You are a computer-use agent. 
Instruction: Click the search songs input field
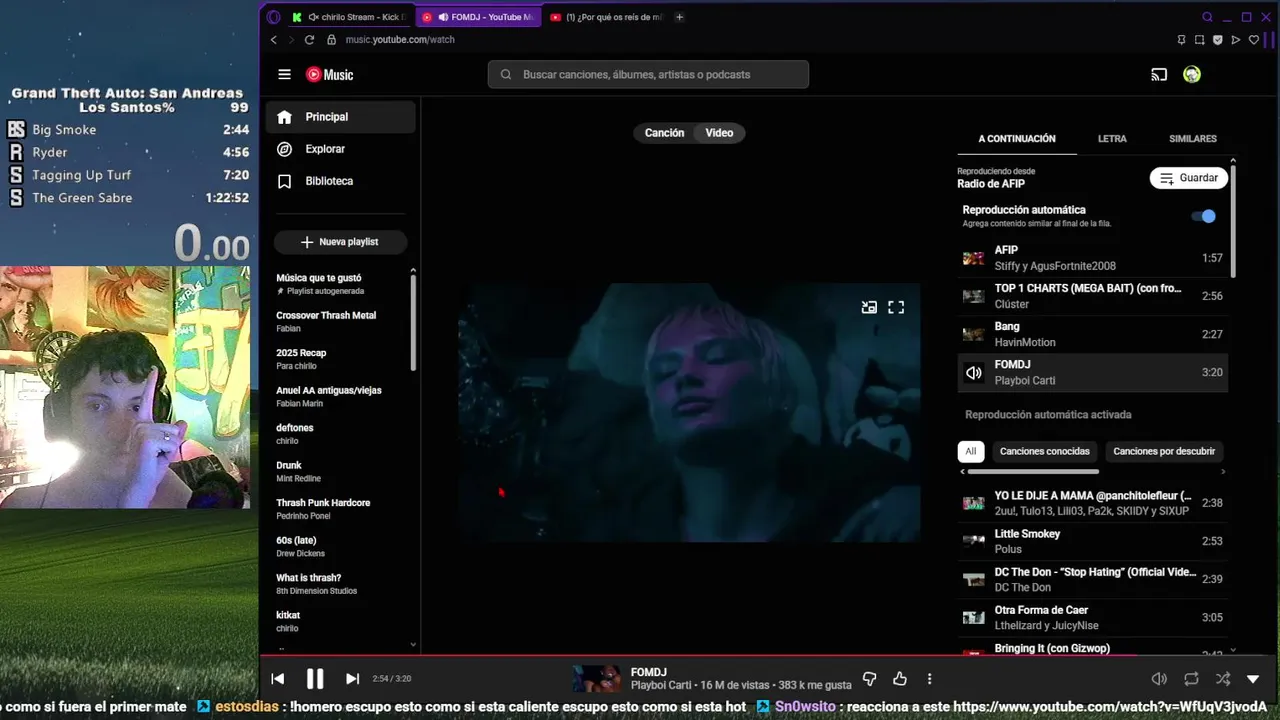click(648, 74)
